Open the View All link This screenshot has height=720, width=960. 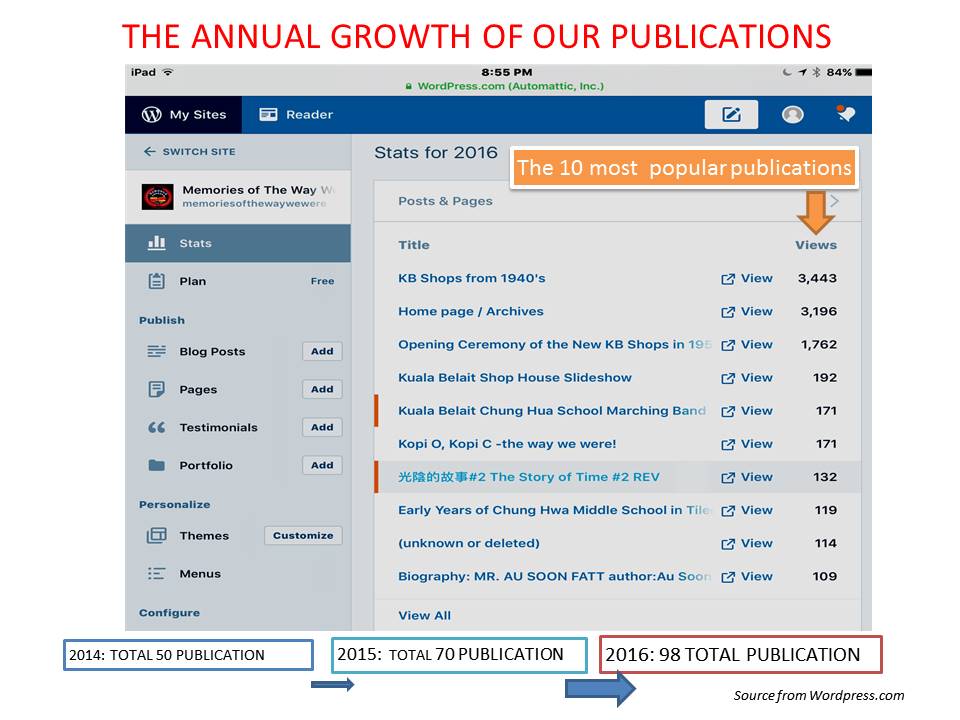point(424,616)
